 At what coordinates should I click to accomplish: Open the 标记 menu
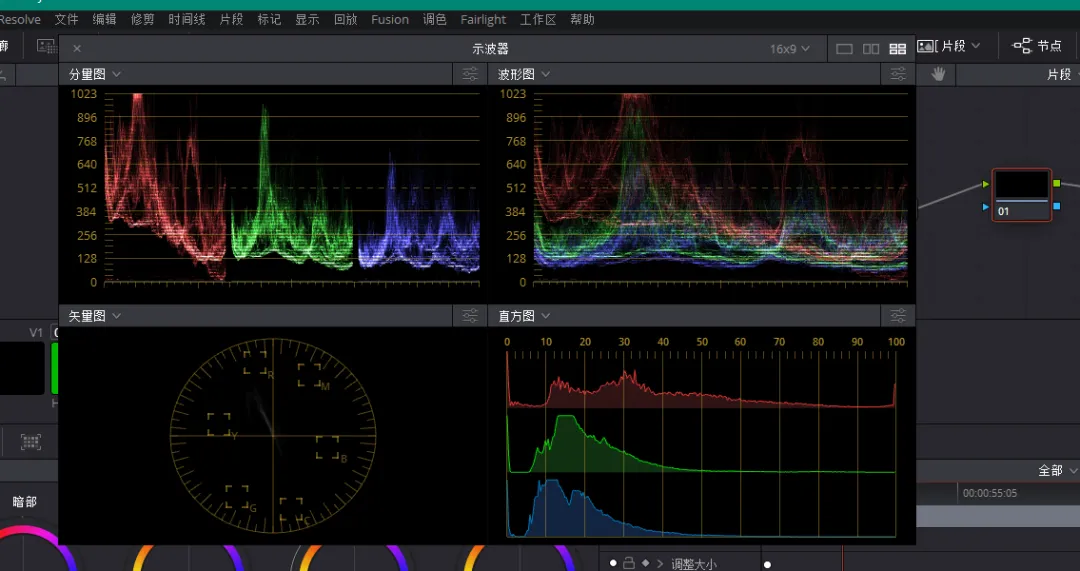tap(269, 19)
